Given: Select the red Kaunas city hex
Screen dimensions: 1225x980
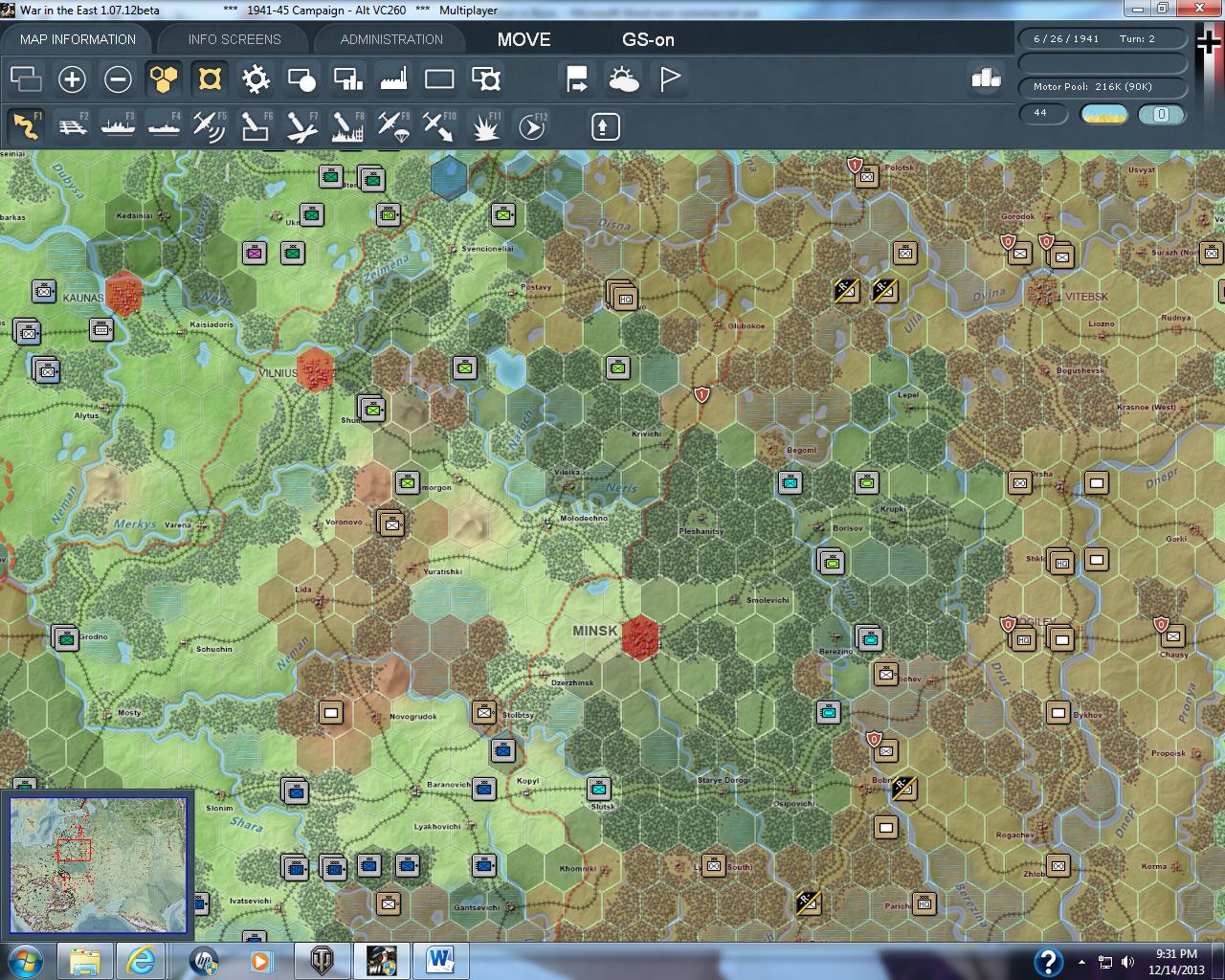Looking at the screenshot, I should pyautogui.click(x=123, y=294).
